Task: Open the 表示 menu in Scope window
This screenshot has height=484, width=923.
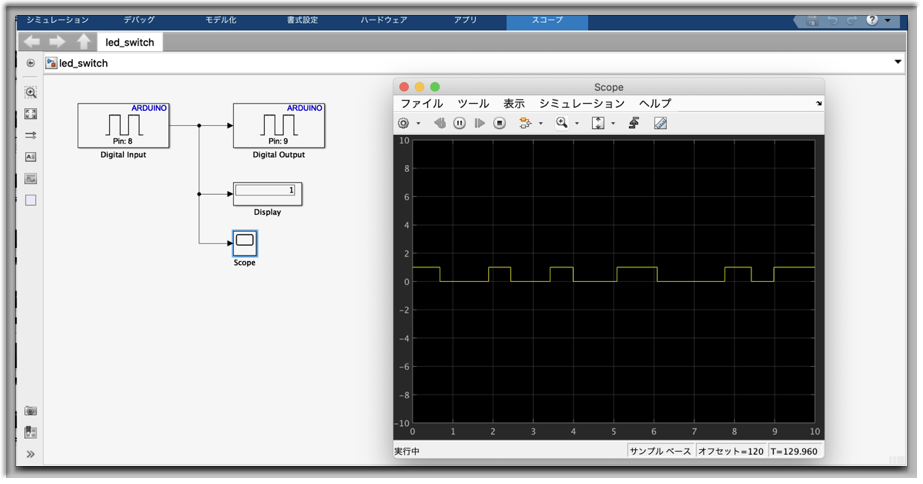Action: [514, 104]
